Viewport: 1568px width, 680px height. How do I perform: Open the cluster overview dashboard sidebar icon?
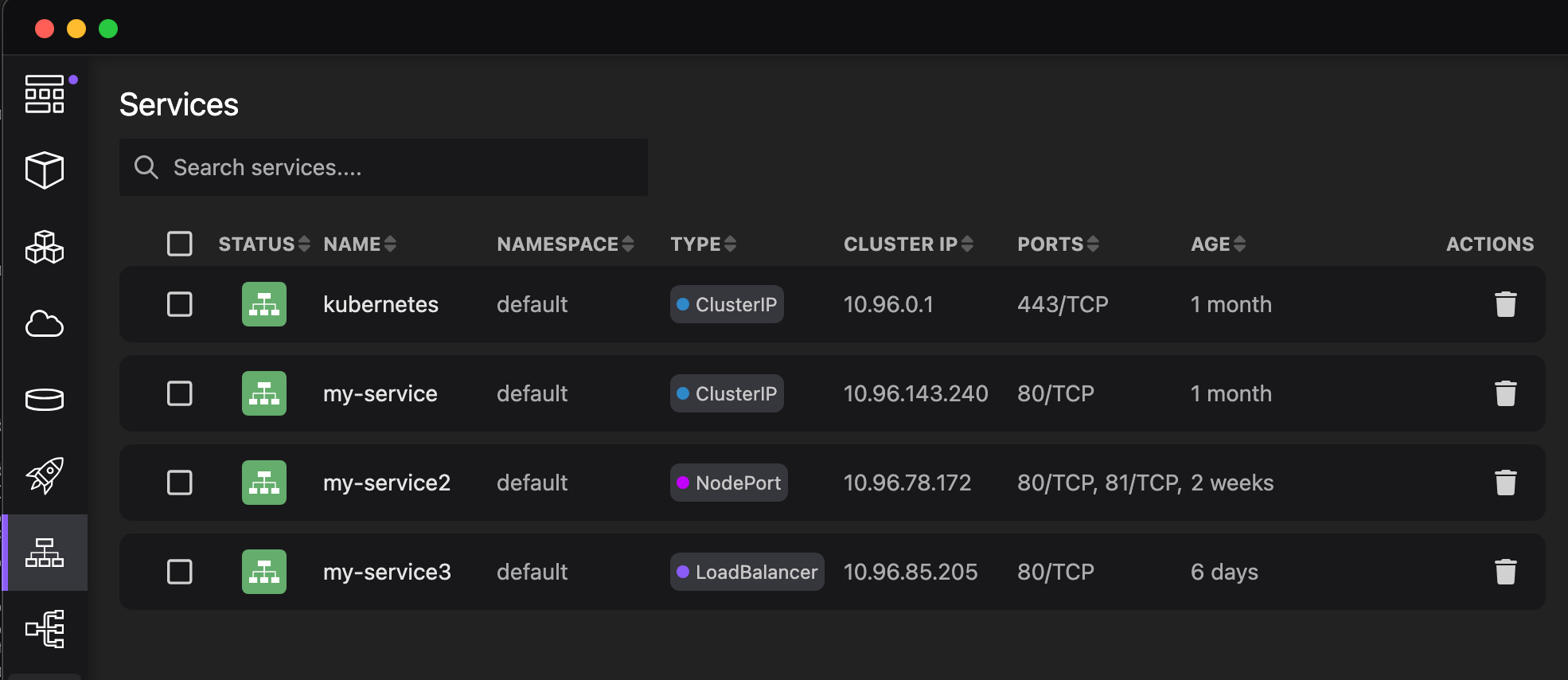(45, 94)
